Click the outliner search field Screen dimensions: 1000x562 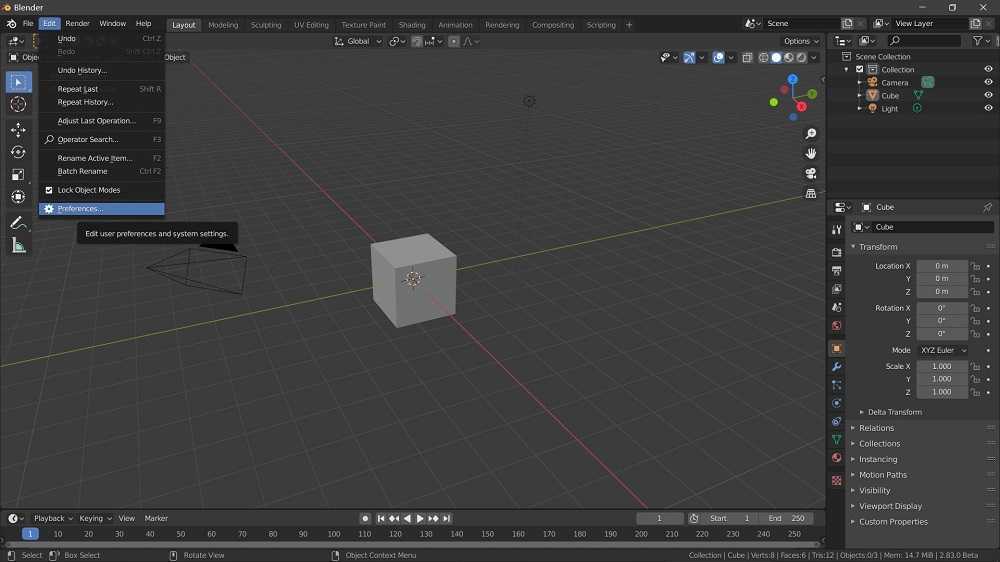tap(923, 41)
